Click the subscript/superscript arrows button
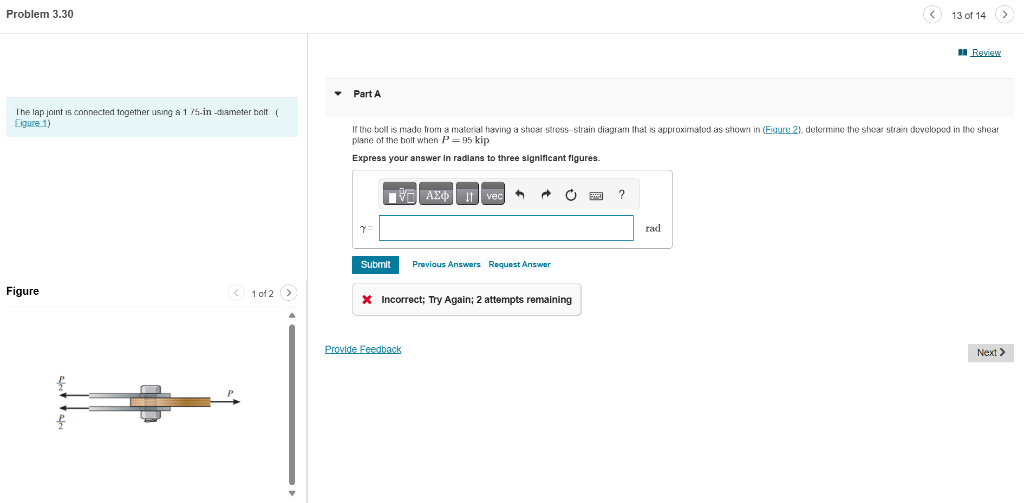Screen dimensions: 1024x503 468,195
